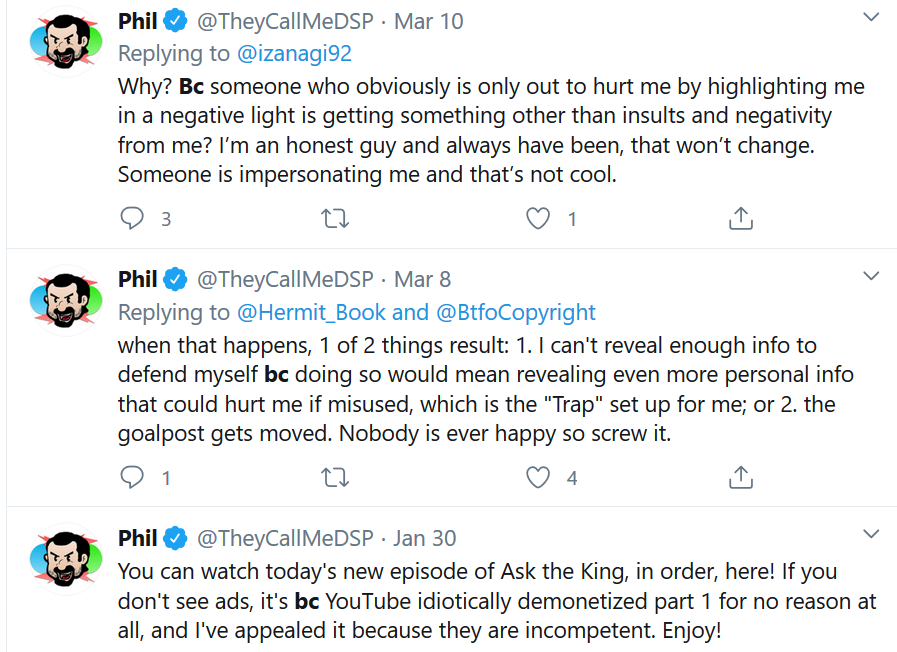Share the Mar 10 tweet
The height and width of the screenshot is (652, 897).
[x=741, y=218]
